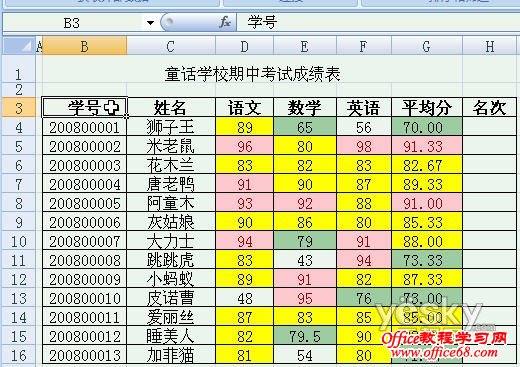520x367 pixels.
Task: Click the empty 名次 cell for 狮子王
Action: tap(490, 127)
